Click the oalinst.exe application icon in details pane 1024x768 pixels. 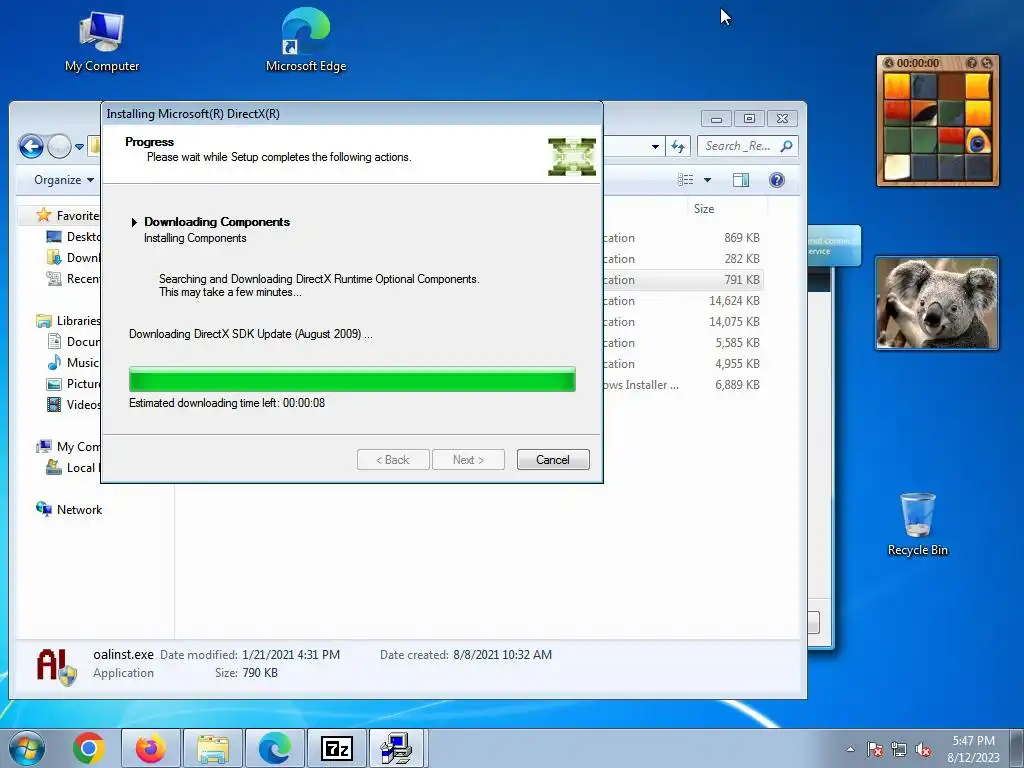[56, 667]
